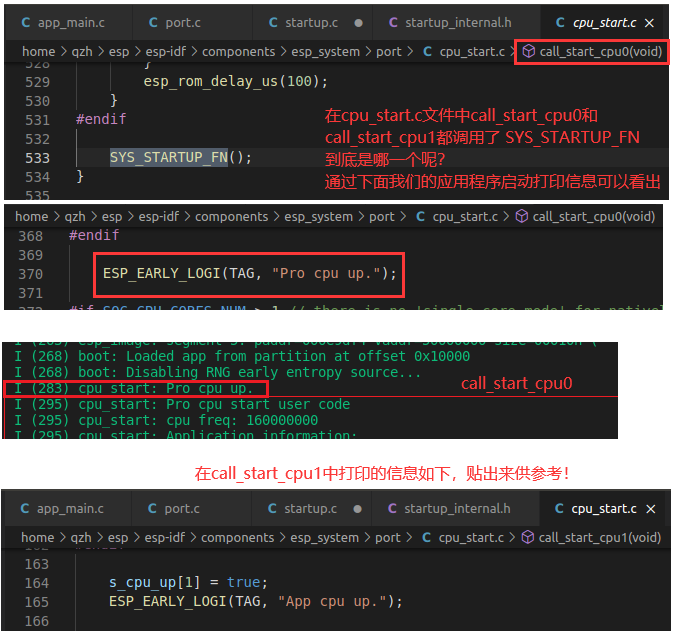The height and width of the screenshot is (635, 674).
Task: Click cube icon before call_start_cpu0 above line 368
Action: click(521, 216)
